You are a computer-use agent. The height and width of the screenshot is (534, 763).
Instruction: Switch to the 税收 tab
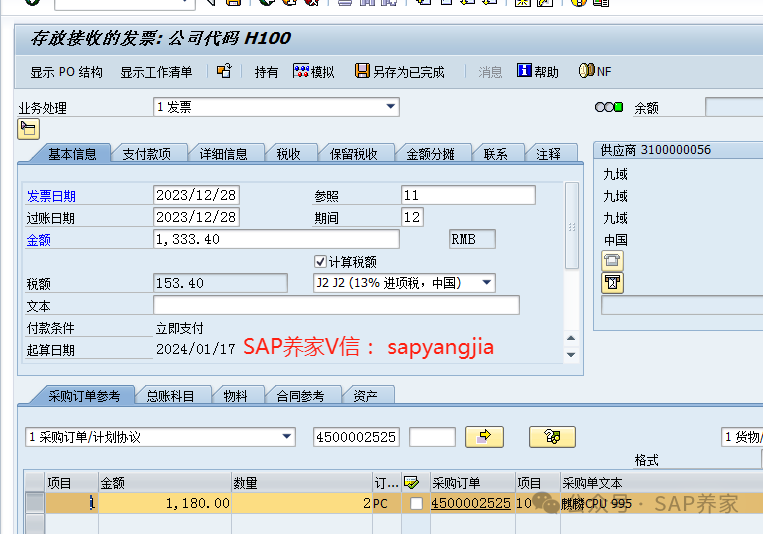point(289,154)
